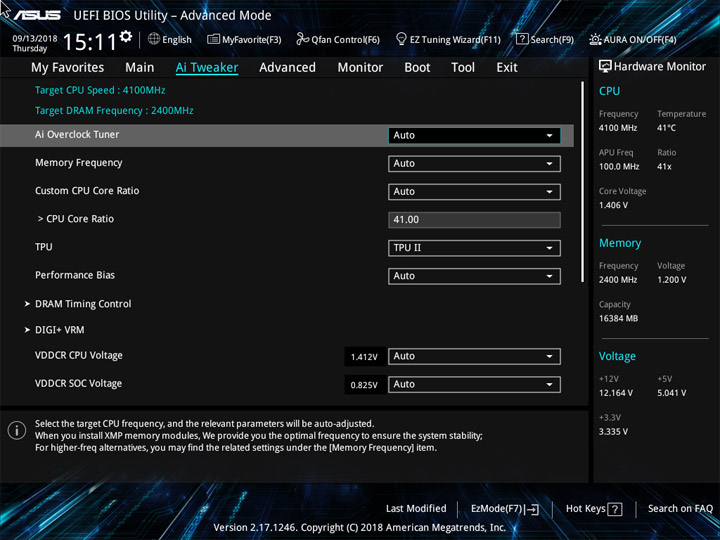The width and height of the screenshot is (720, 540).
Task: Expand the DRAM Timing Control submenu
Action: (x=83, y=304)
